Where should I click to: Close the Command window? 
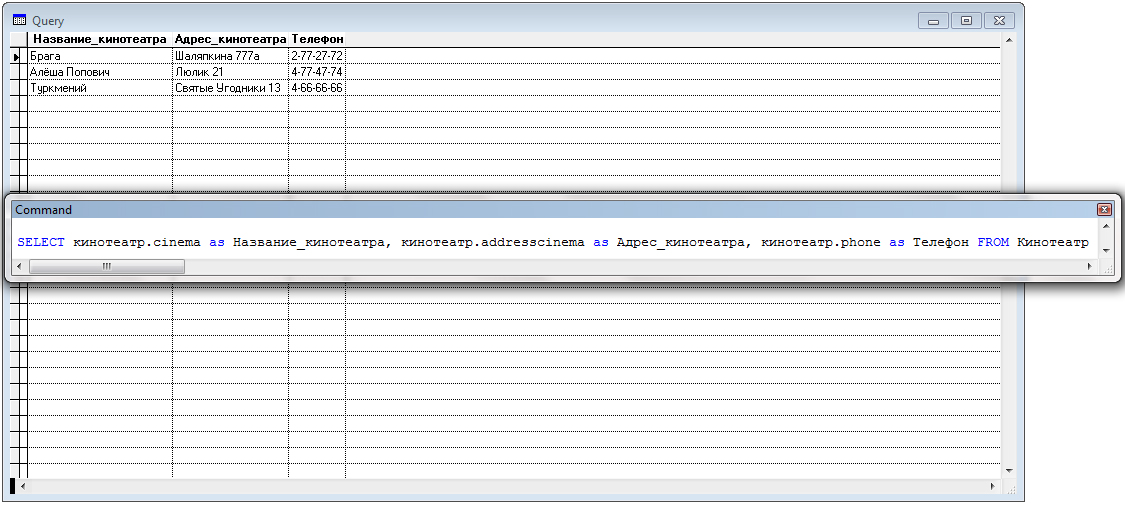[x=1104, y=210]
